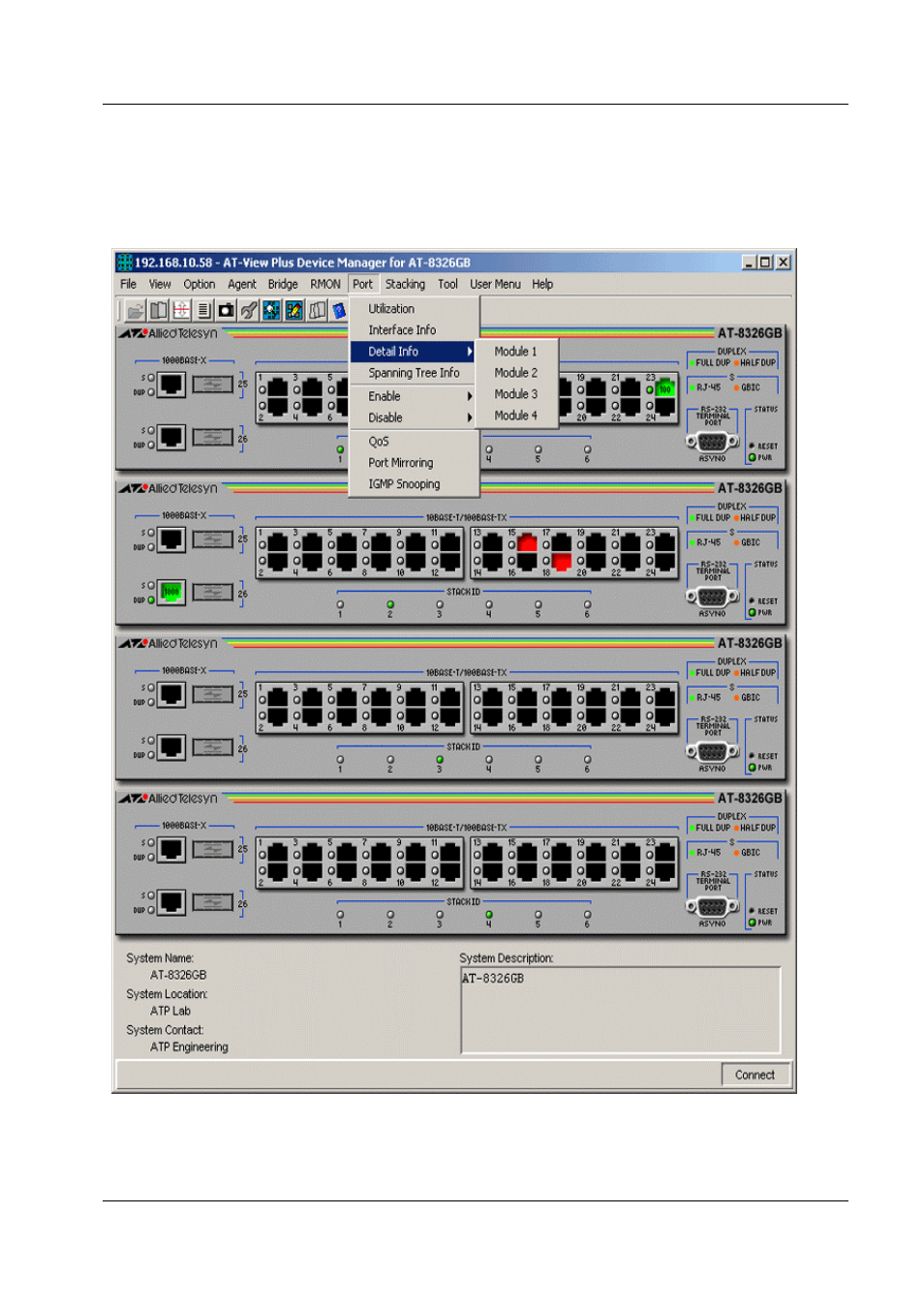Expand the Detail Info submenu arrow
The image size is (924, 1308).
pyautogui.click(x=470, y=352)
